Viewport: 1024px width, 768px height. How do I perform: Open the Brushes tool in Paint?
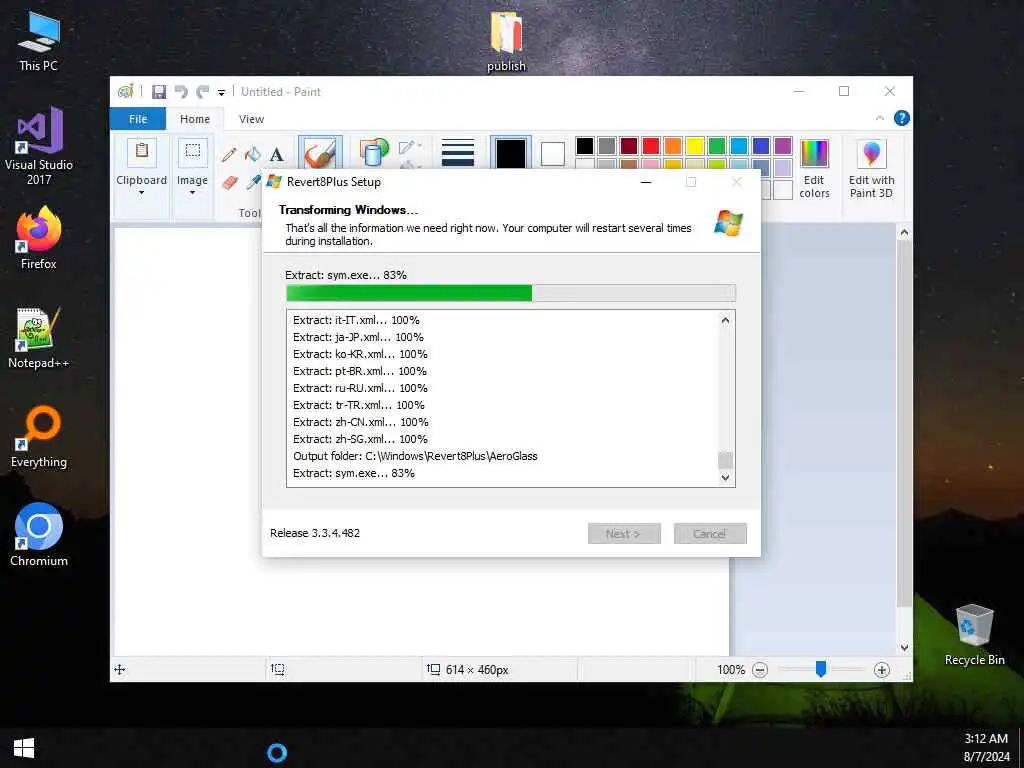tap(320, 152)
